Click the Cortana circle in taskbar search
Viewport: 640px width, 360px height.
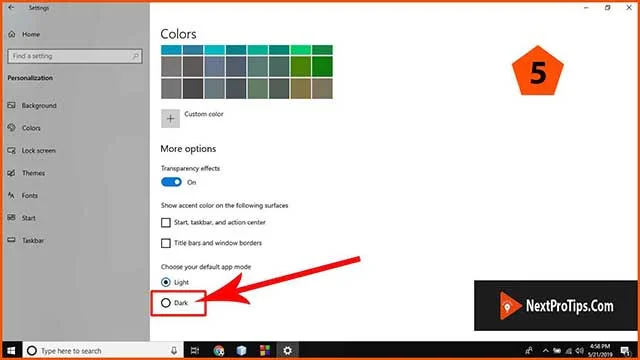tap(32, 351)
